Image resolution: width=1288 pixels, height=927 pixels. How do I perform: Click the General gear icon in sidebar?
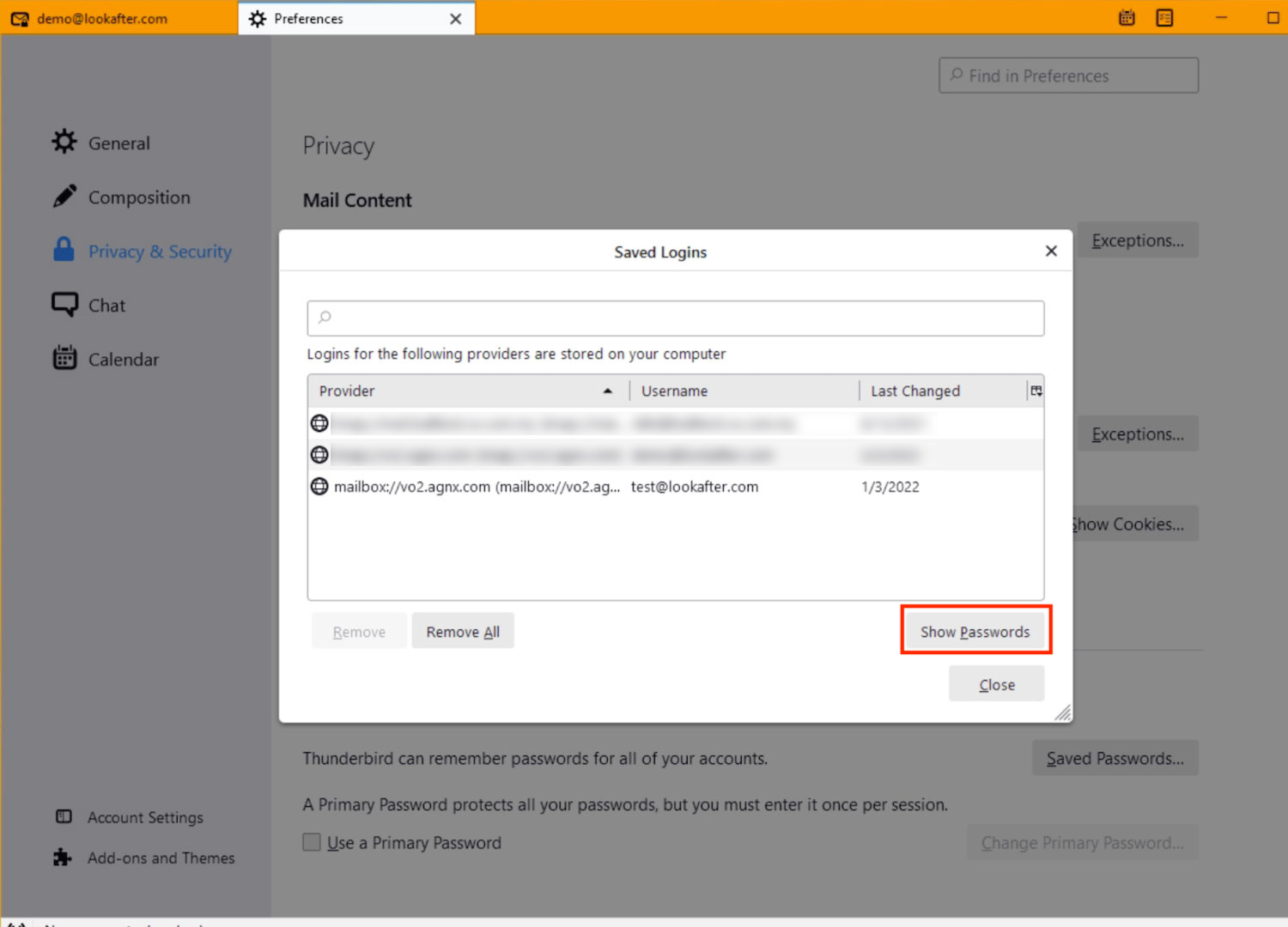point(64,142)
